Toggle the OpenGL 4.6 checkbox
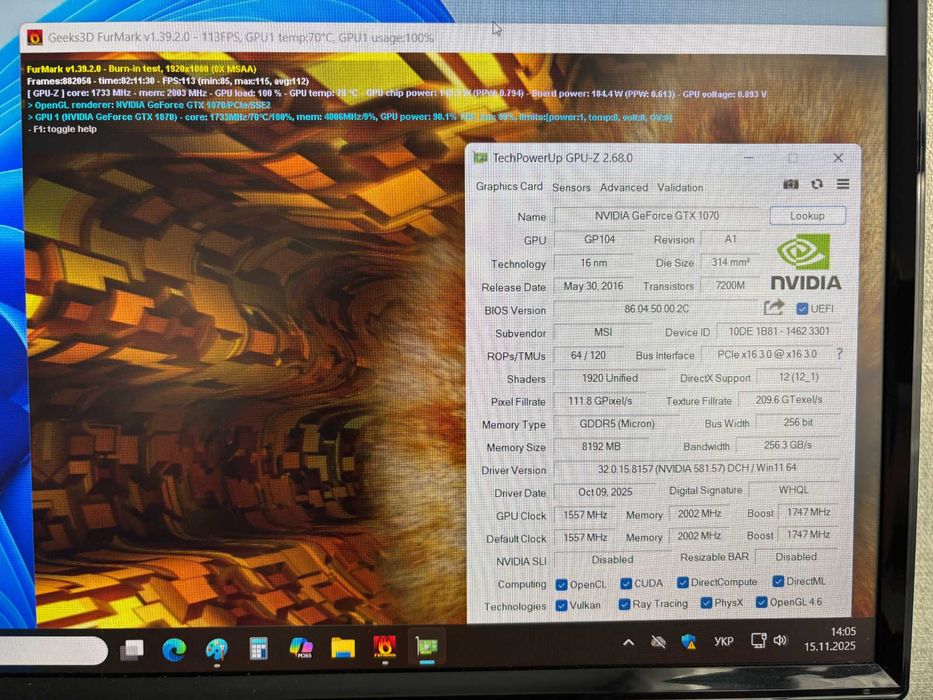933x700 pixels. coord(761,602)
